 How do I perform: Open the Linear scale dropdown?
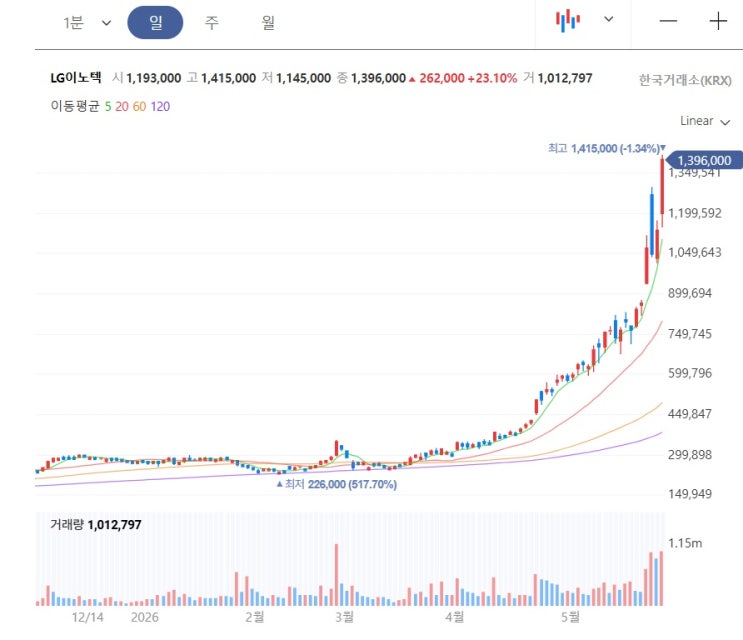click(705, 121)
